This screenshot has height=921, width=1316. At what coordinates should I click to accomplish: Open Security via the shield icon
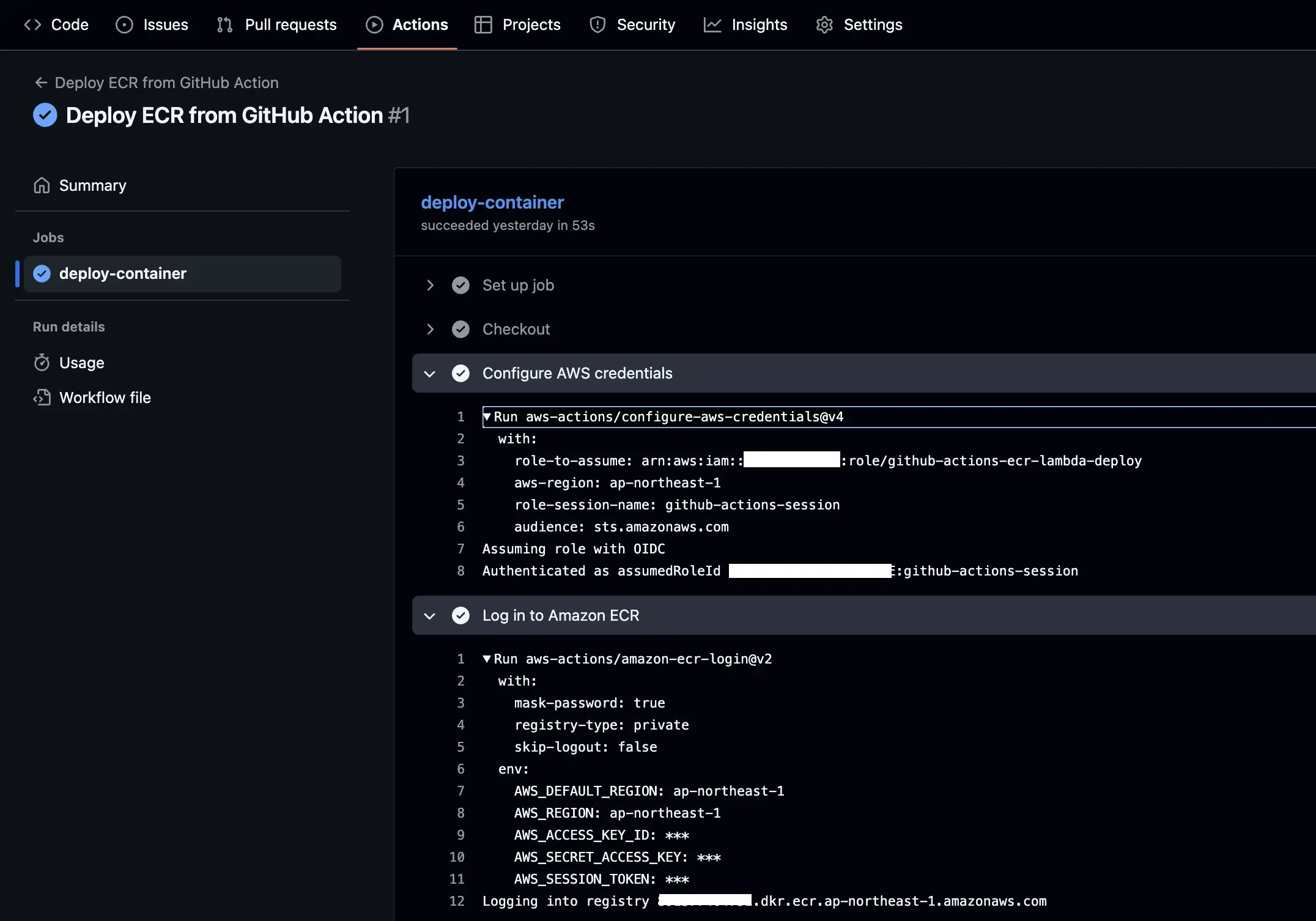click(597, 24)
